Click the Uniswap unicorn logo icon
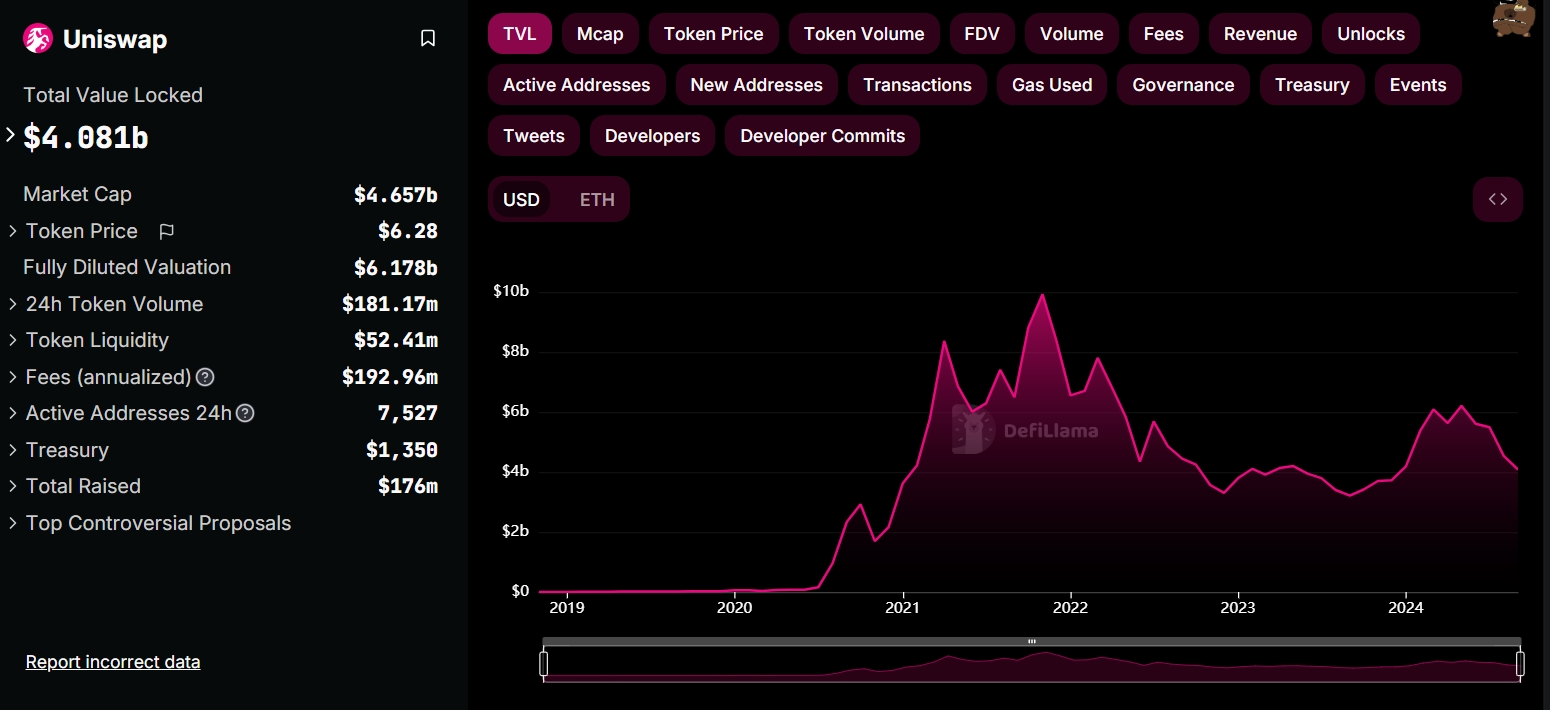This screenshot has height=710, width=1550. coord(38,39)
